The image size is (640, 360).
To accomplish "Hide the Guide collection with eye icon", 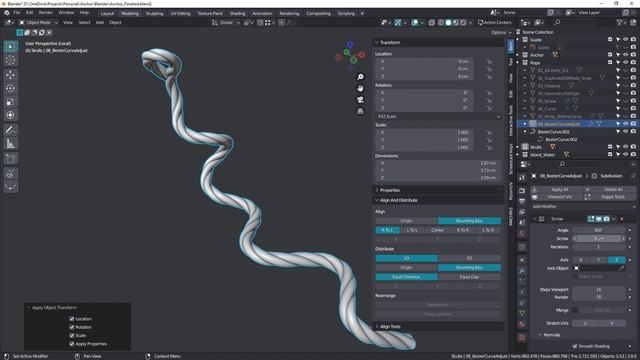I will [625, 40].
